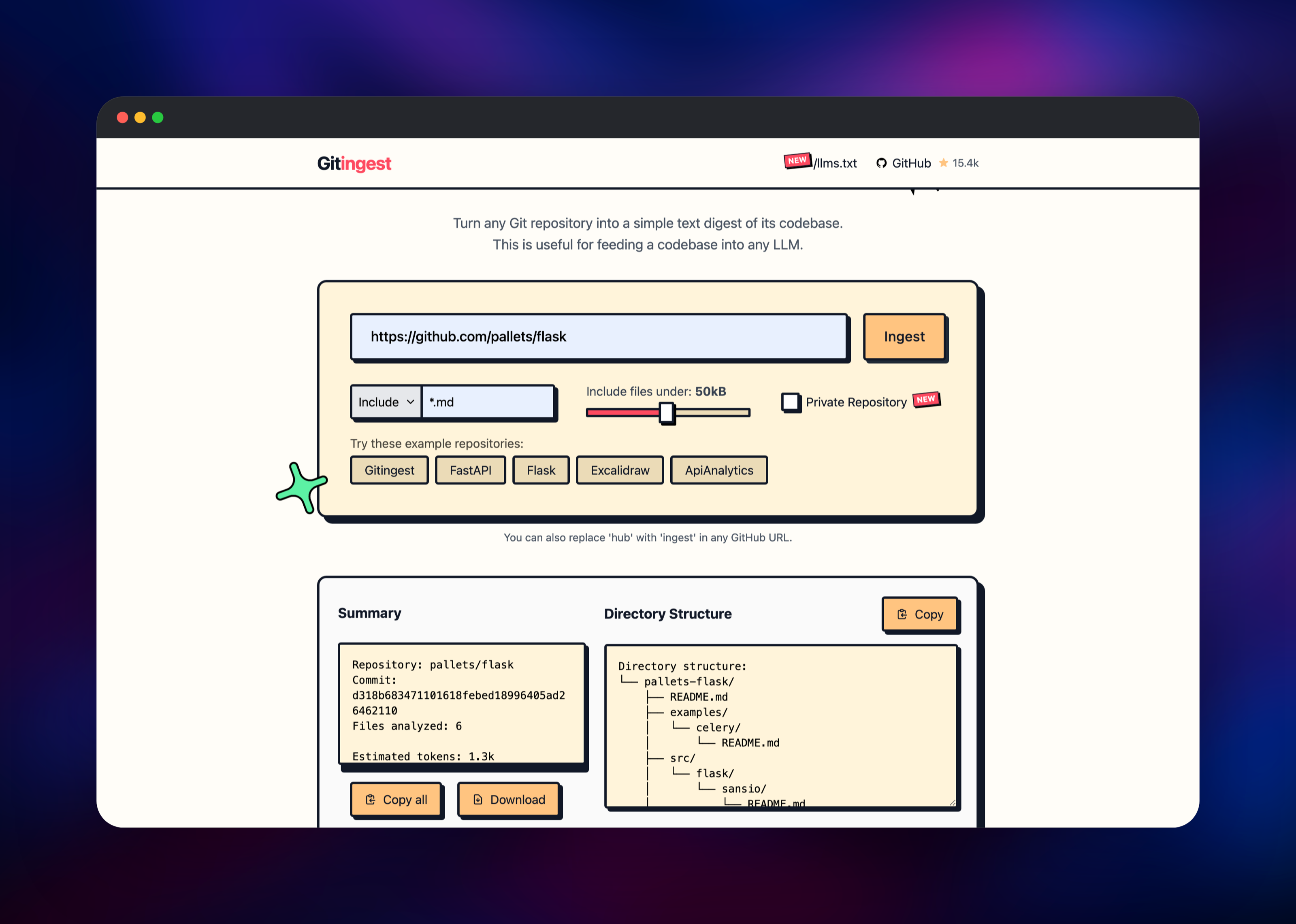Viewport: 1296px width, 924px height.
Task: Copy the directory structure with Copy button
Action: 919,615
